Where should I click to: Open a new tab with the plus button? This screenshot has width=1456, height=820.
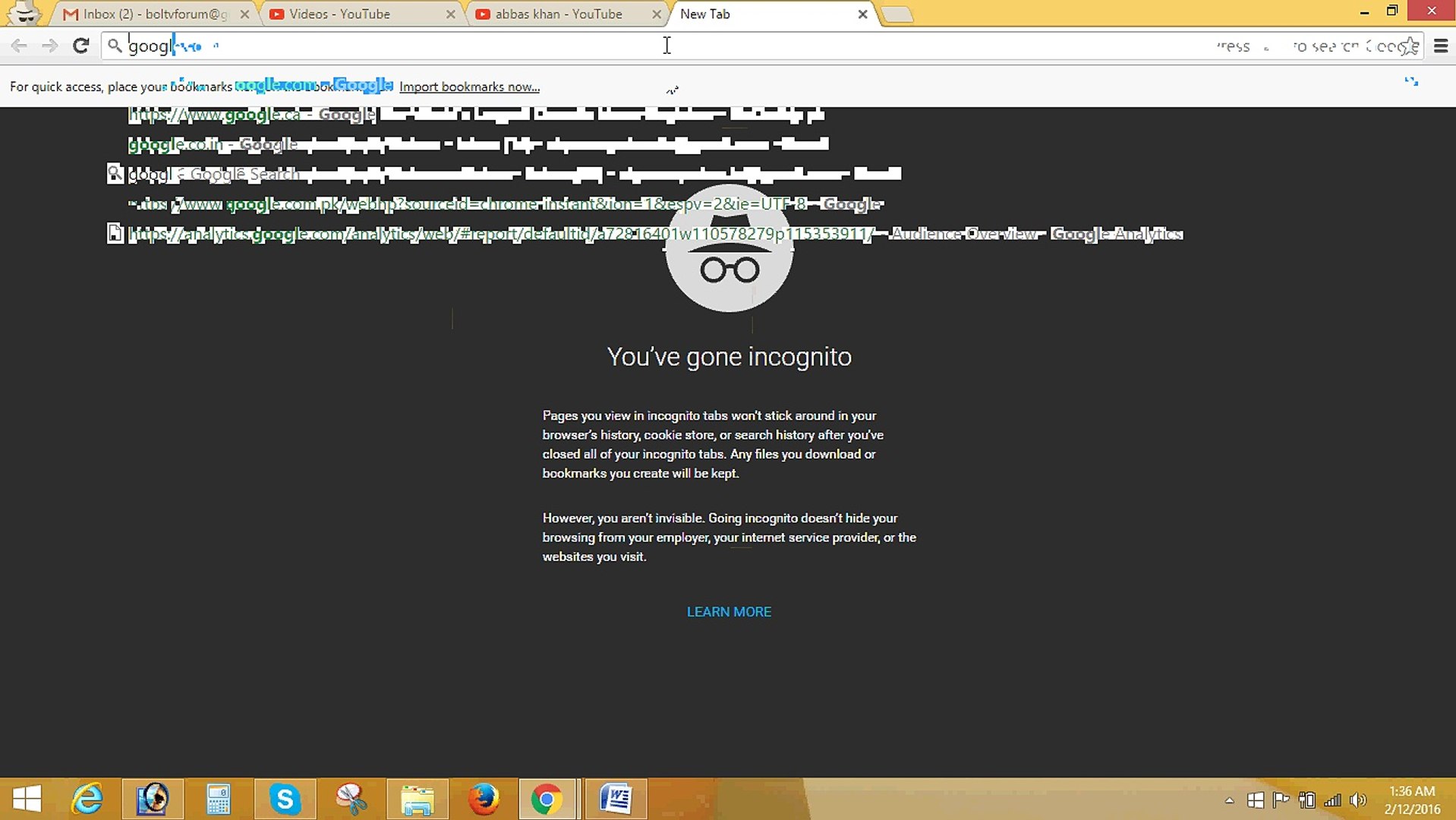pos(898,14)
